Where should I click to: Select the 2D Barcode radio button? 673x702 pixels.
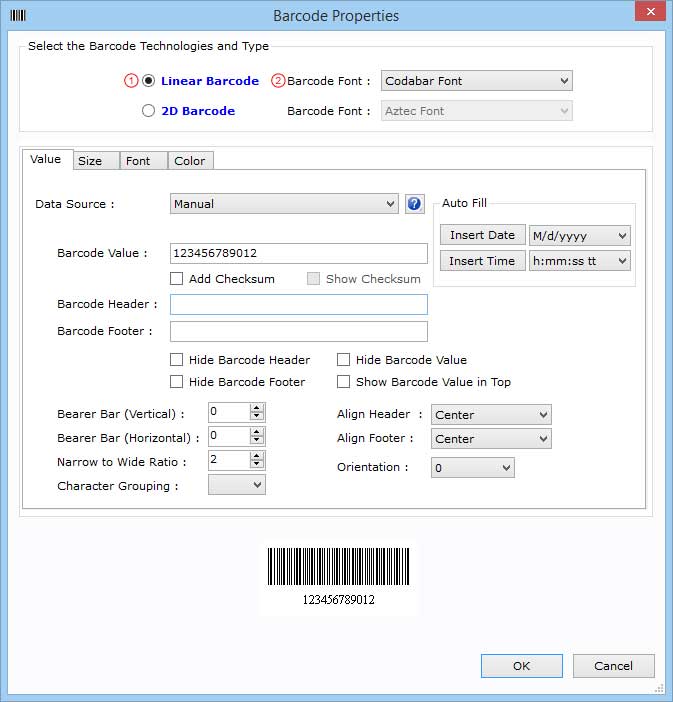click(x=148, y=111)
